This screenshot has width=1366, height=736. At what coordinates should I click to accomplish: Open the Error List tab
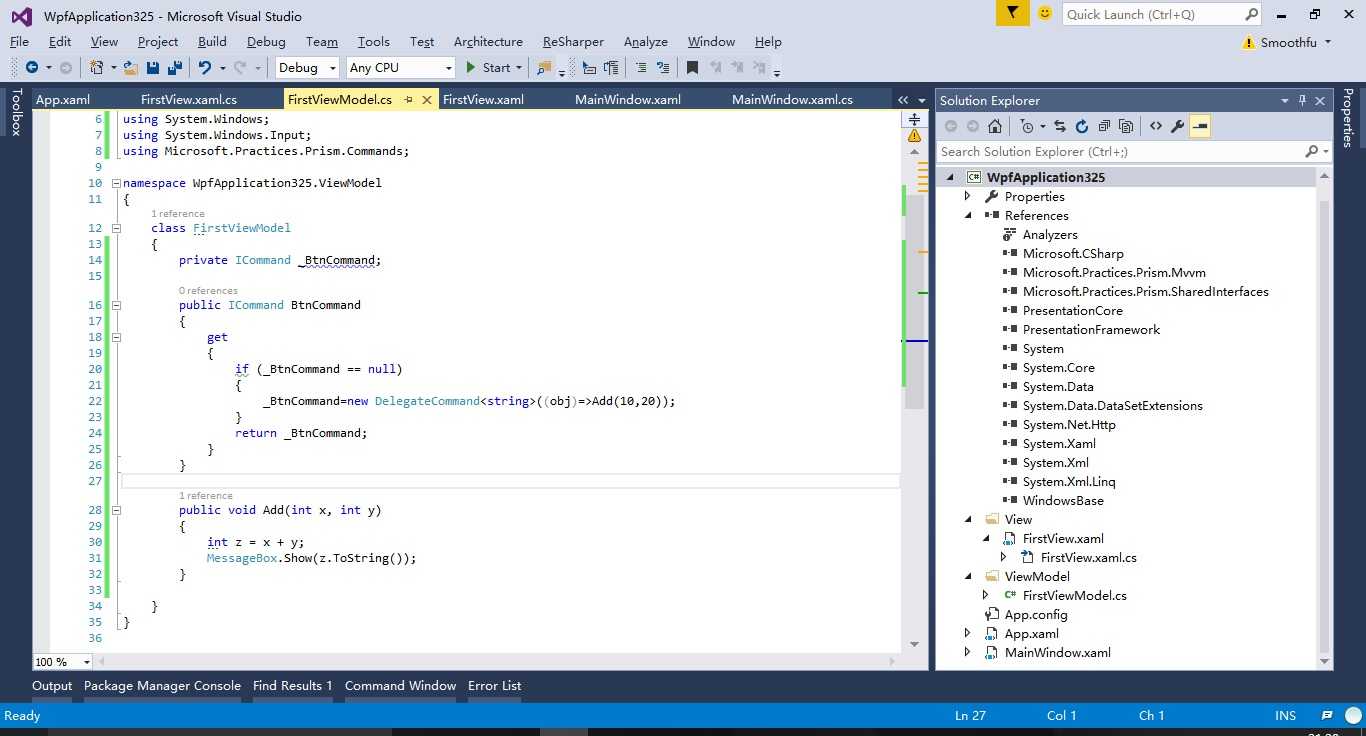point(494,686)
